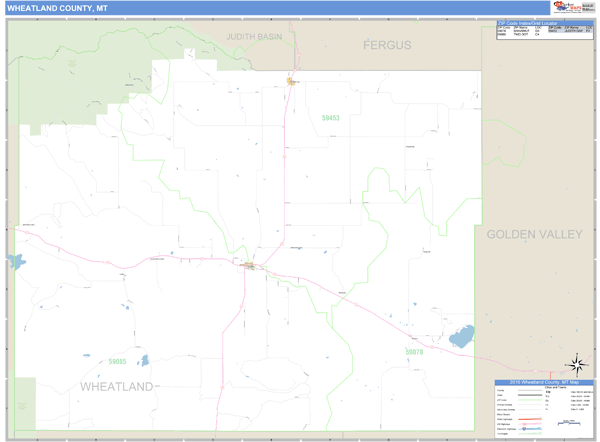This screenshot has height=442, width=600.
Task: Click the JUDITH BASIN county label
Action: 254,36
